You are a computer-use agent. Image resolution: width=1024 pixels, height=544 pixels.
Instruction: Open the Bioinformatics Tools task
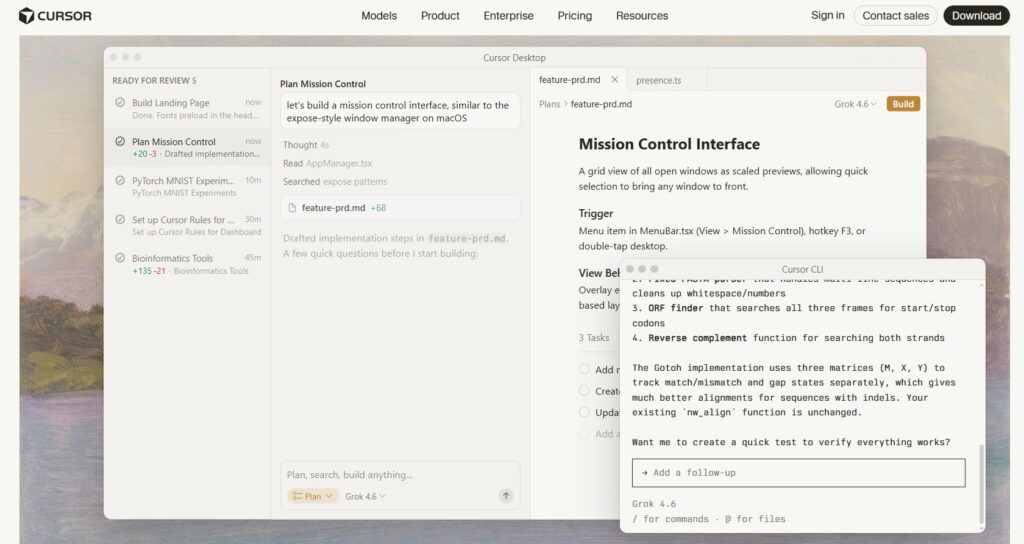tap(187, 264)
